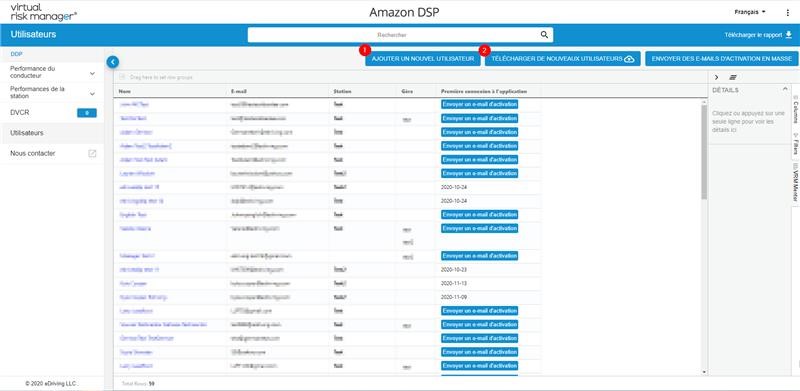The width and height of the screenshot is (800, 391).
Task: Collapse the DÉTAILS section chevron
Action: coord(785,89)
